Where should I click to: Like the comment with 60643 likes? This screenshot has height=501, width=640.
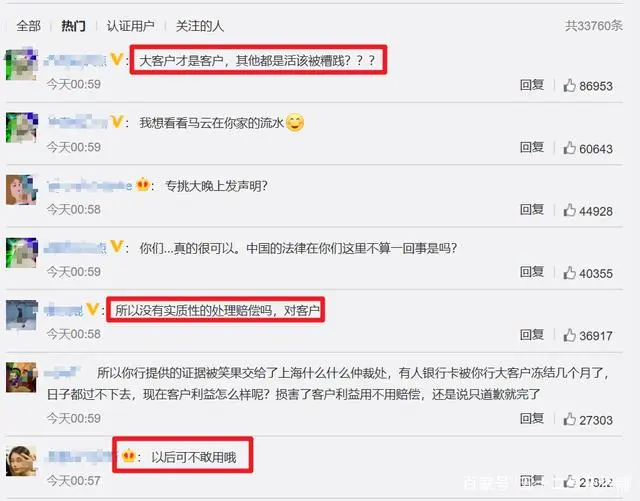click(569, 148)
